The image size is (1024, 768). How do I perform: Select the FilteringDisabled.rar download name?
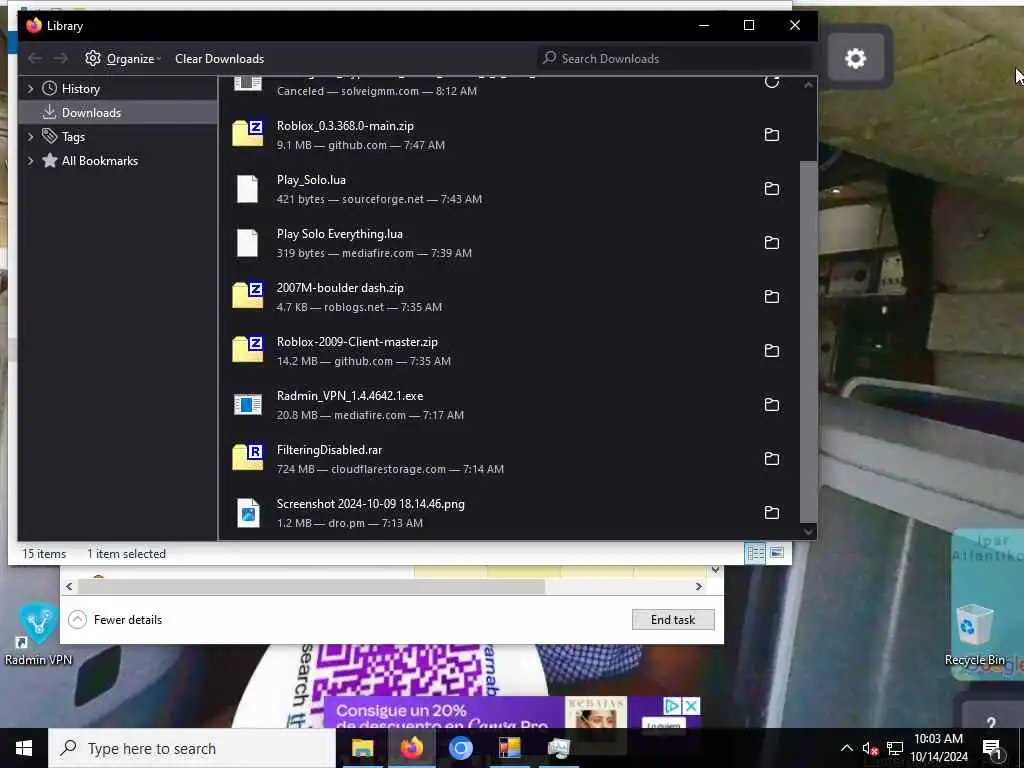(329, 449)
